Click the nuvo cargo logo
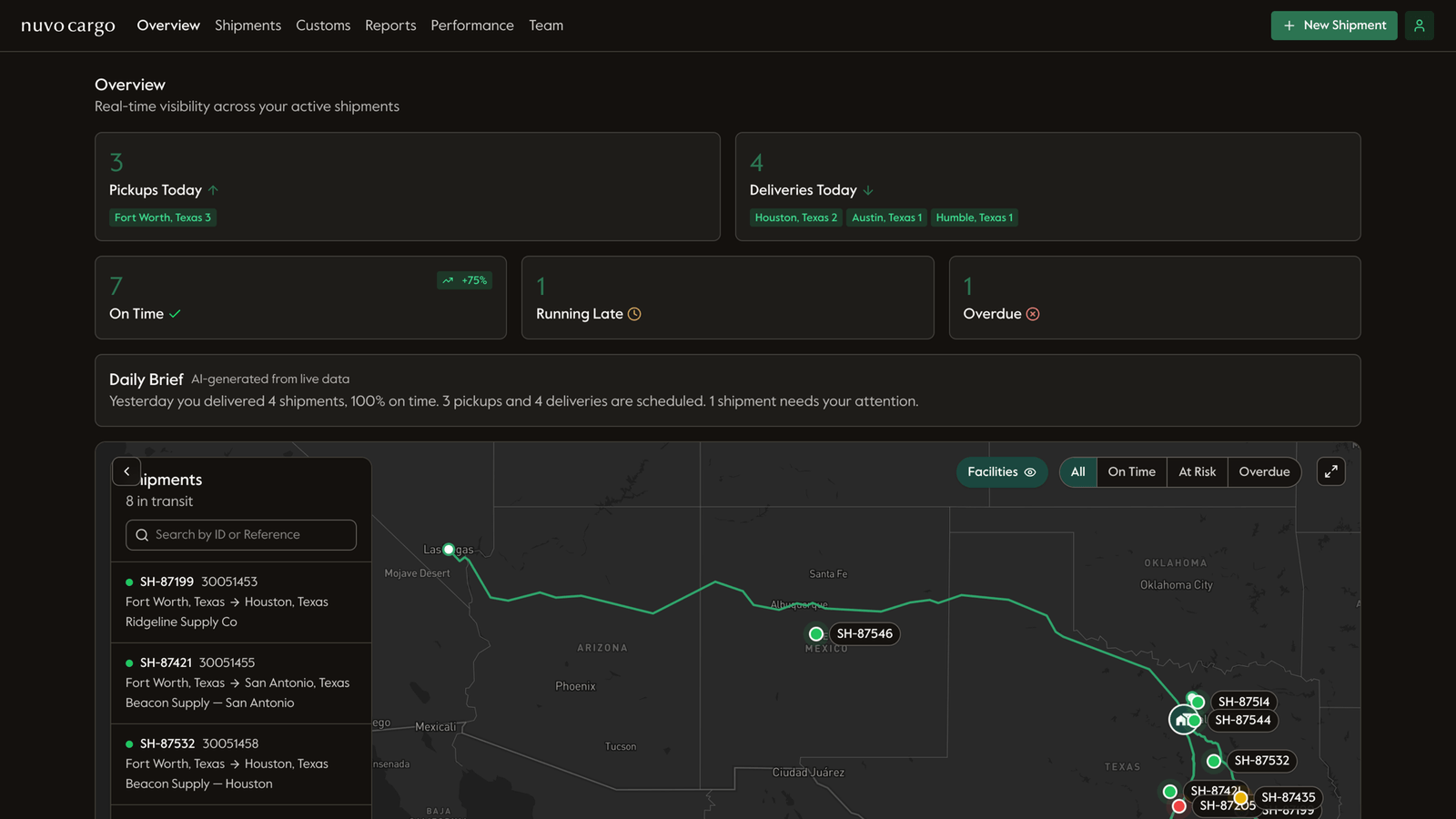 pos(68,25)
